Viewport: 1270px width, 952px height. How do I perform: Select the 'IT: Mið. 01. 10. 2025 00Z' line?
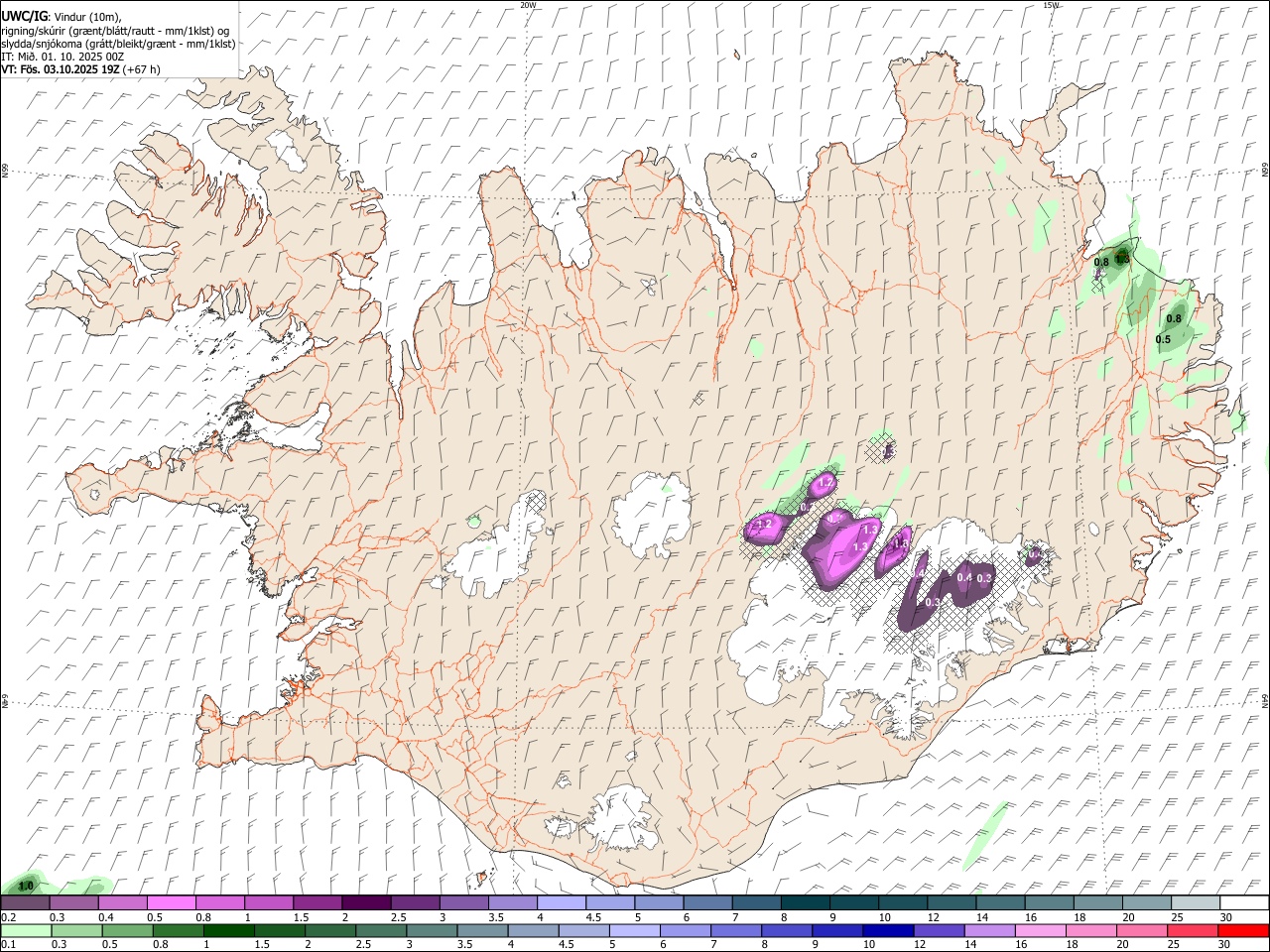63,57
